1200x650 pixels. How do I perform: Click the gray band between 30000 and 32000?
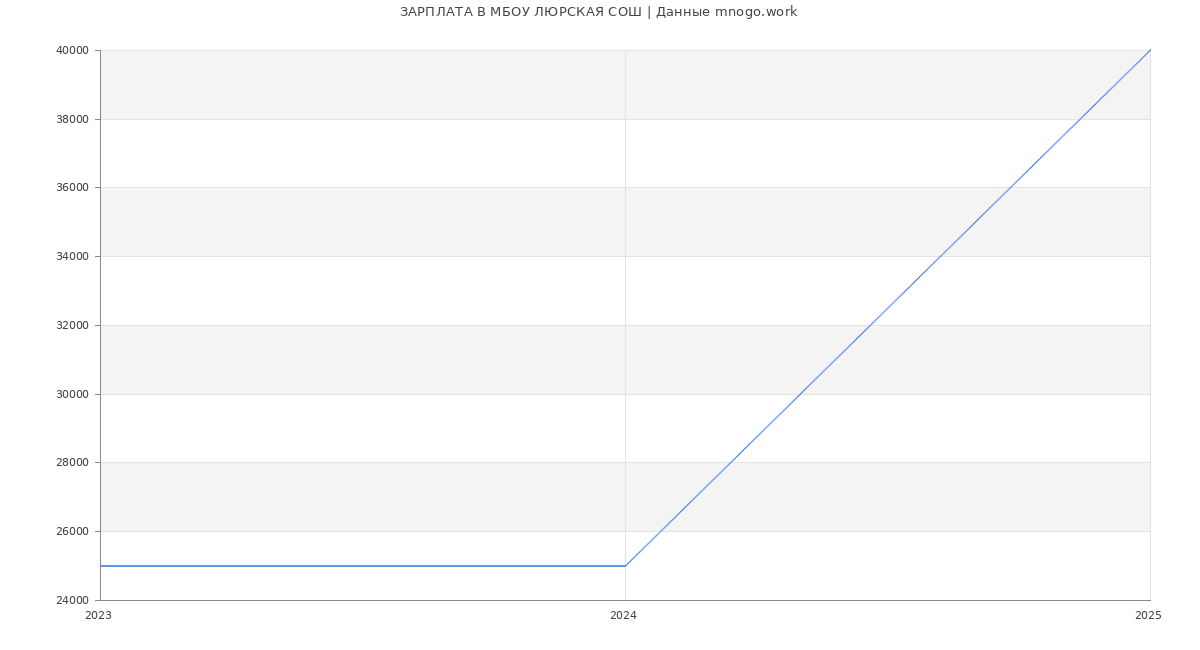click(400, 360)
